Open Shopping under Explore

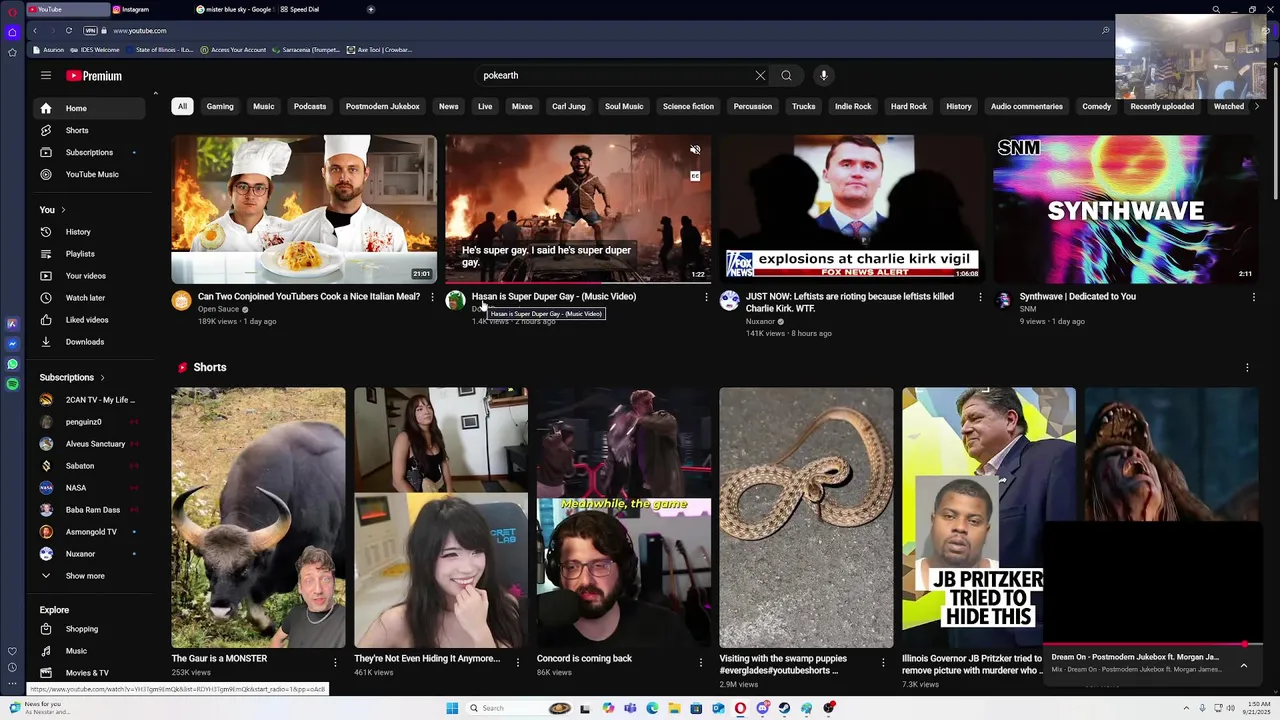(x=90, y=629)
